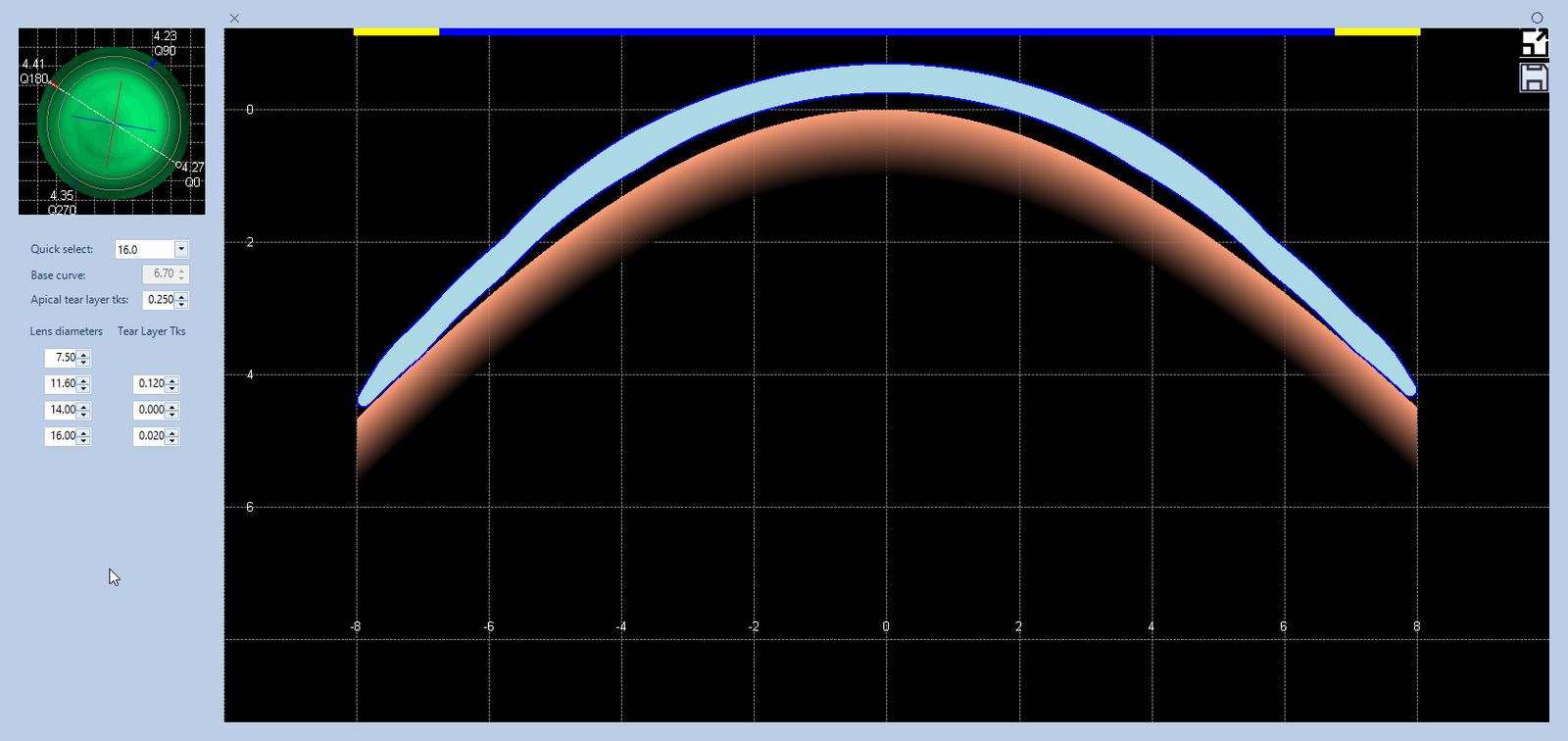This screenshot has width=1568, height=741.
Task: Decrease the 16.00 lens diameter value
Action: click(84, 440)
